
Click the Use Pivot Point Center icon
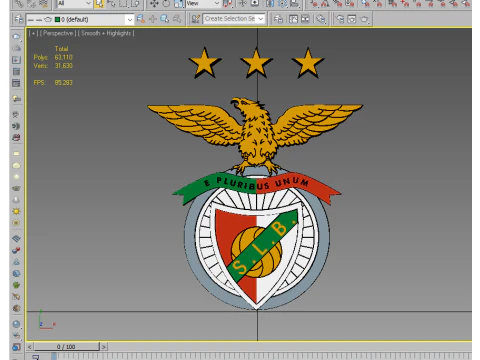(228, 3)
